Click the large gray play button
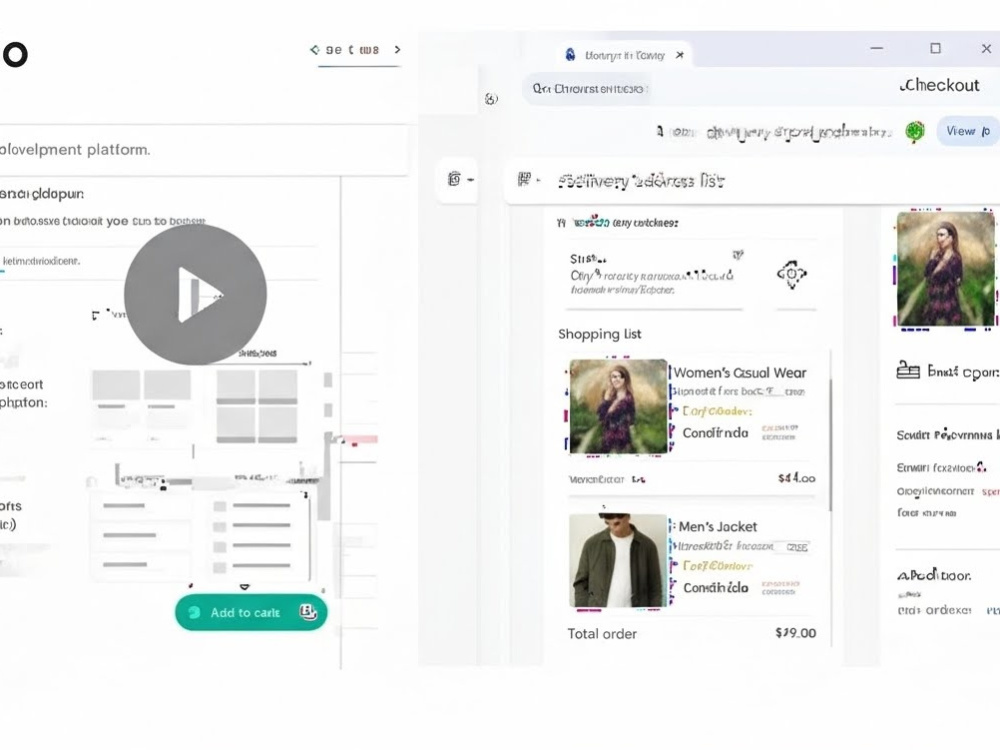Screen dimensions: 1000x750 pos(195,295)
